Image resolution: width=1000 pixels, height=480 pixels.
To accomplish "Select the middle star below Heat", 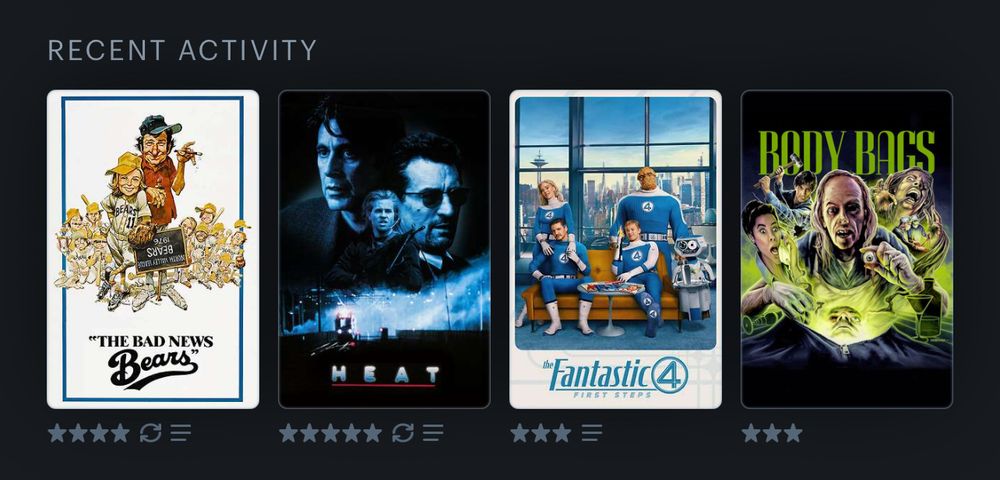I will point(330,433).
